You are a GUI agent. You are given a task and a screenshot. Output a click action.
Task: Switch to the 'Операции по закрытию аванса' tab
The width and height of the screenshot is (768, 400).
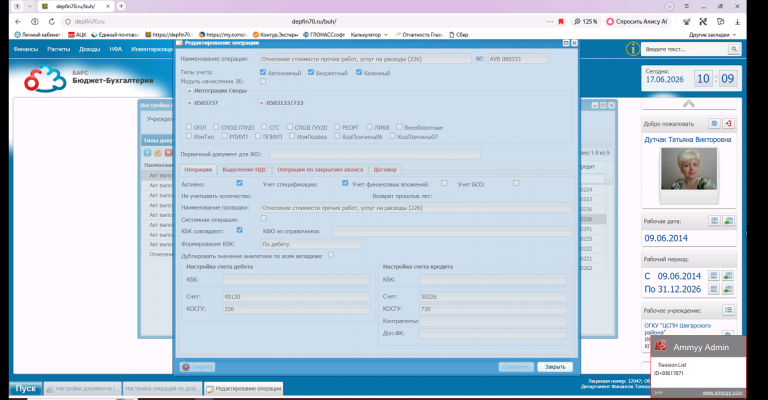[320, 170]
